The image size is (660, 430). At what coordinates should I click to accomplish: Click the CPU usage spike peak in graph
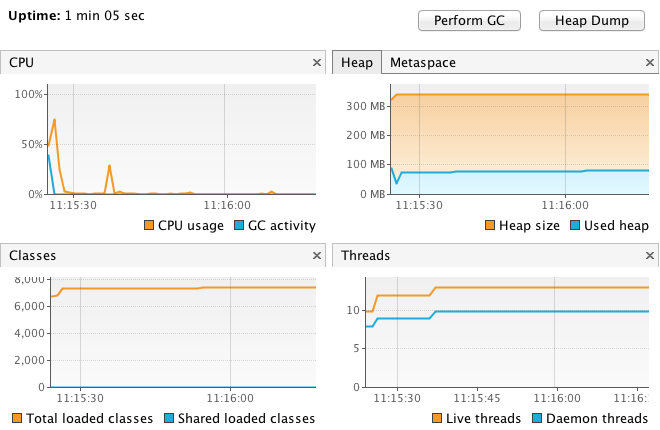coord(54,120)
